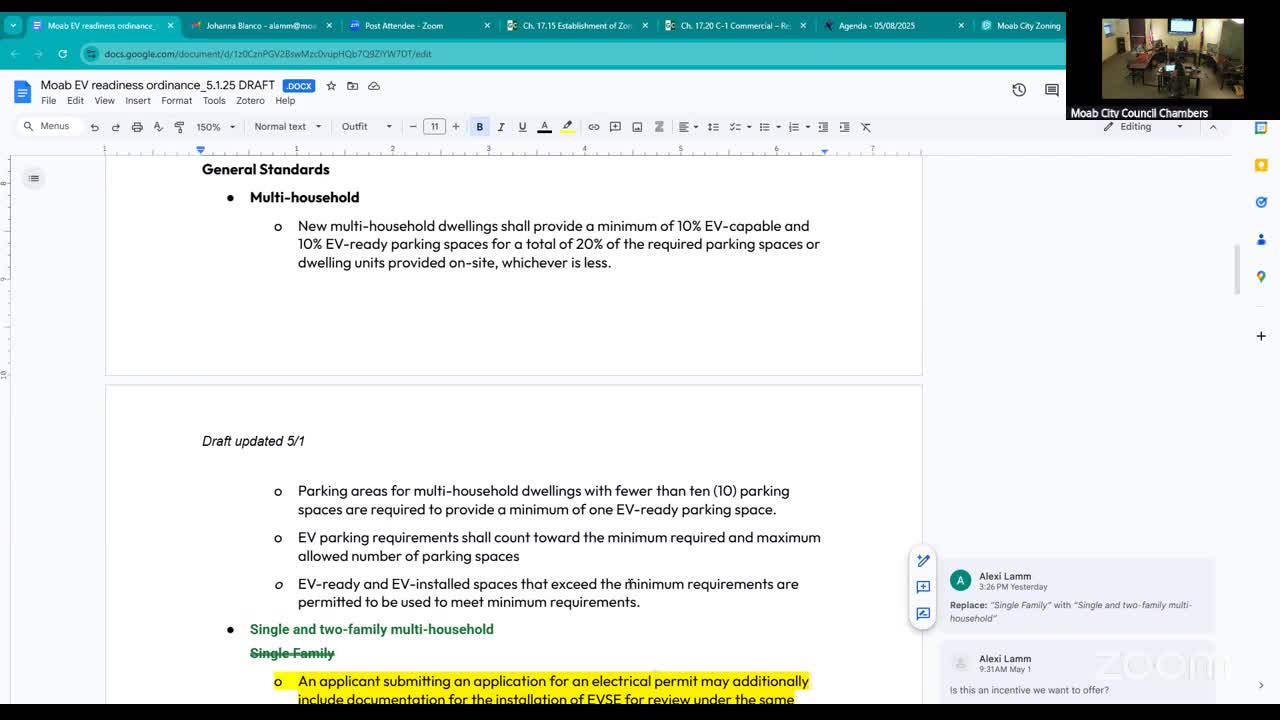Open the Format menu
This screenshot has width=1280, height=720.
176,101
